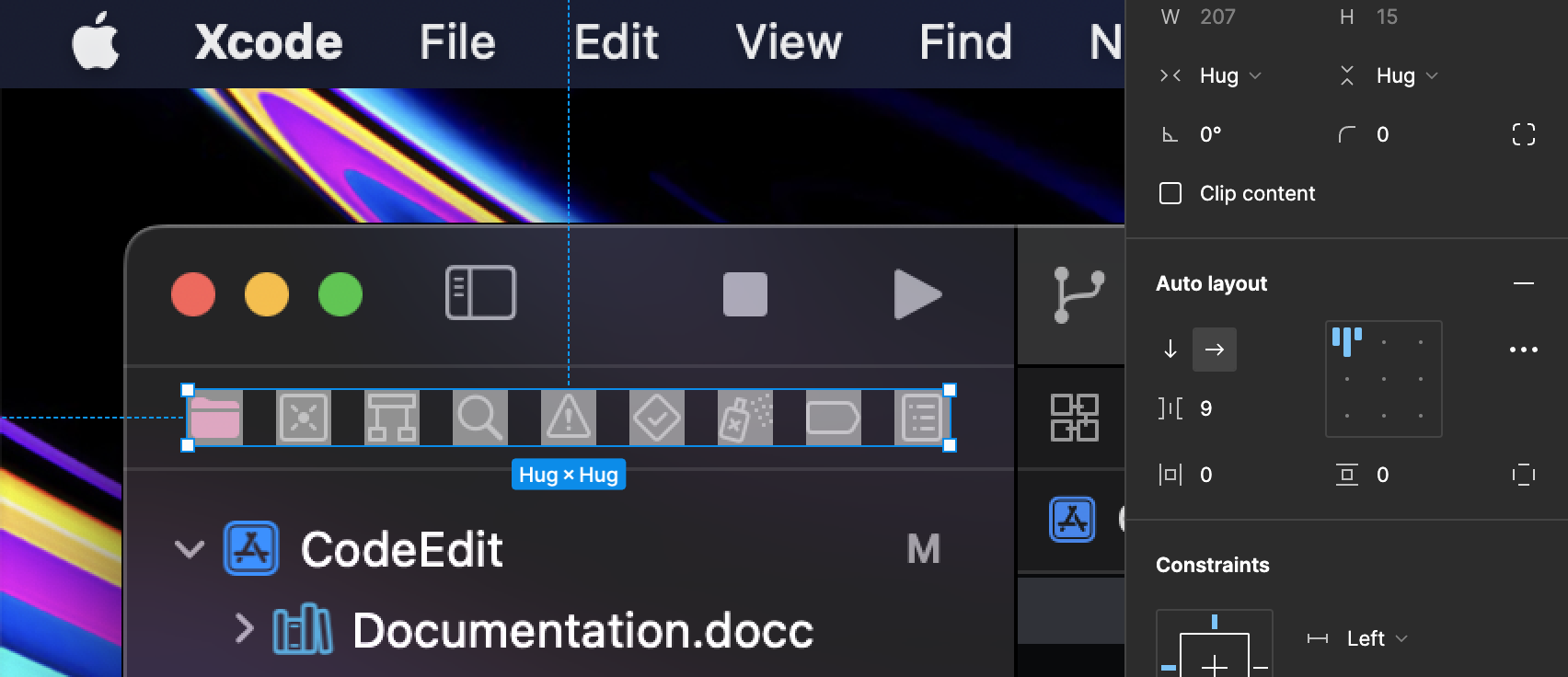Select the breakpoint navigator icon
This screenshot has height=677, width=1568.
[834, 418]
